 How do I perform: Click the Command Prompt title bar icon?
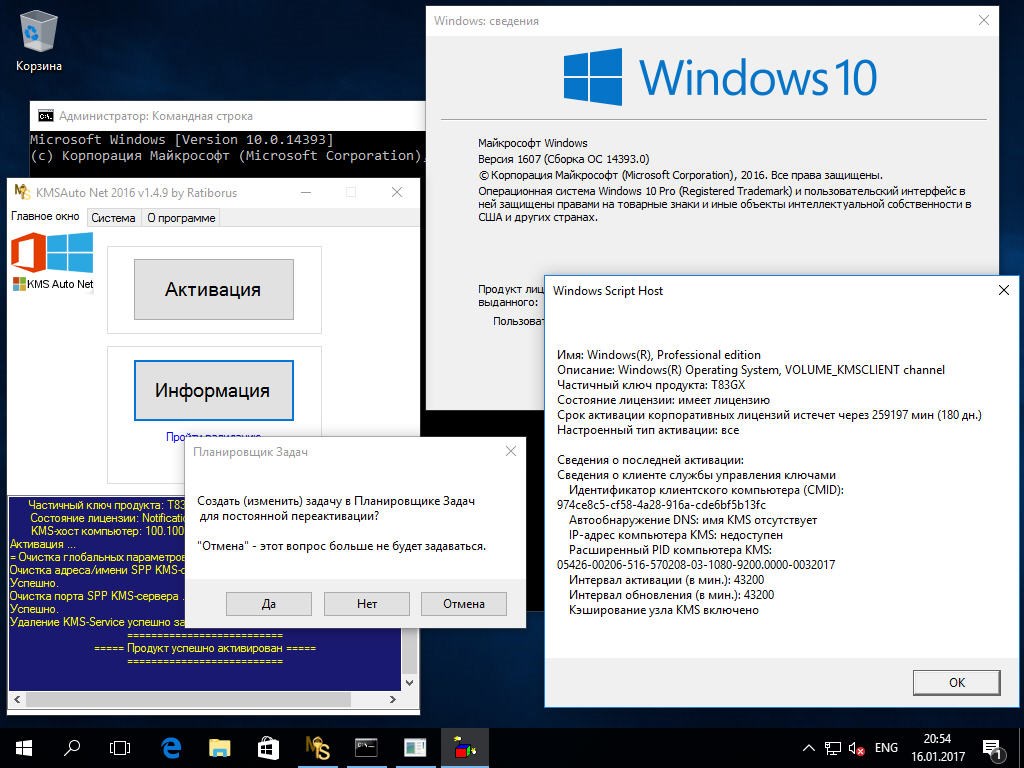pyautogui.click(x=46, y=116)
